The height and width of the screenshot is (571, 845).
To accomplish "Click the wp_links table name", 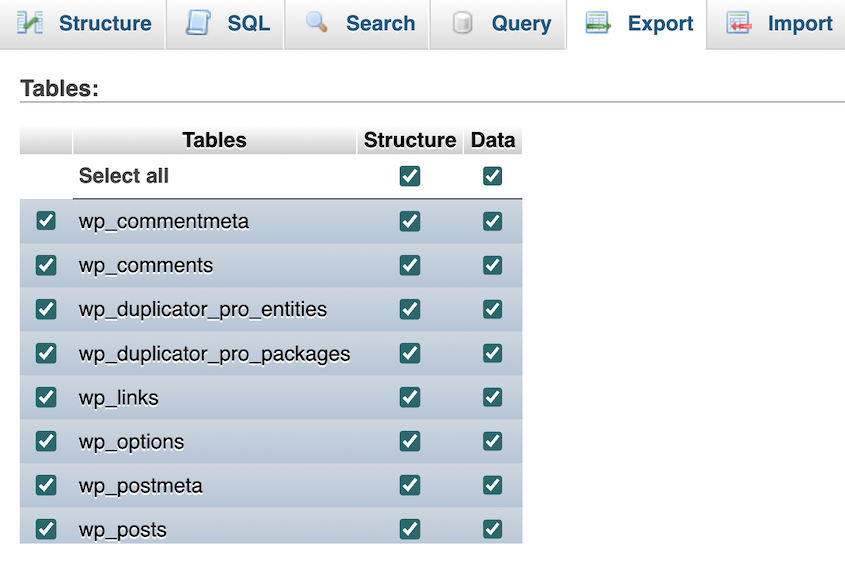I will pyautogui.click(x=119, y=398).
